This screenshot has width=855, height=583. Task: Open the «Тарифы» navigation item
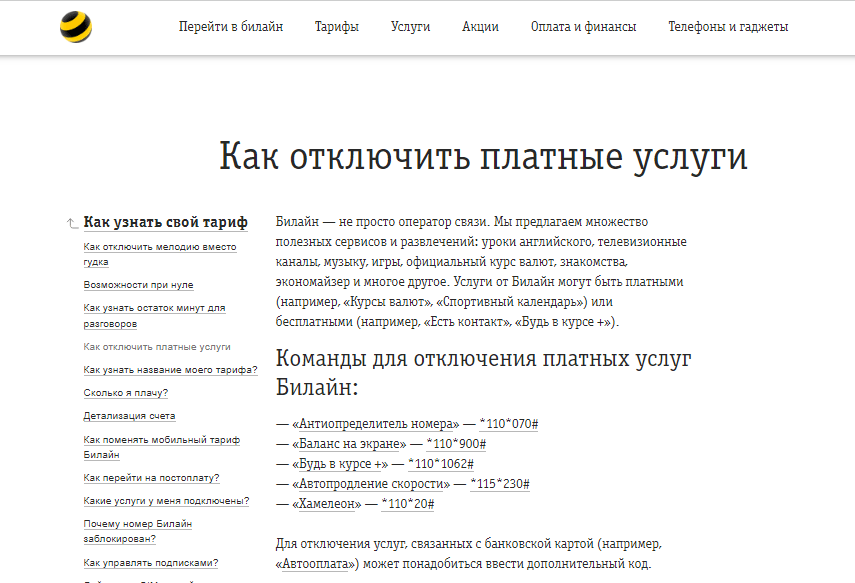(337, 27)
